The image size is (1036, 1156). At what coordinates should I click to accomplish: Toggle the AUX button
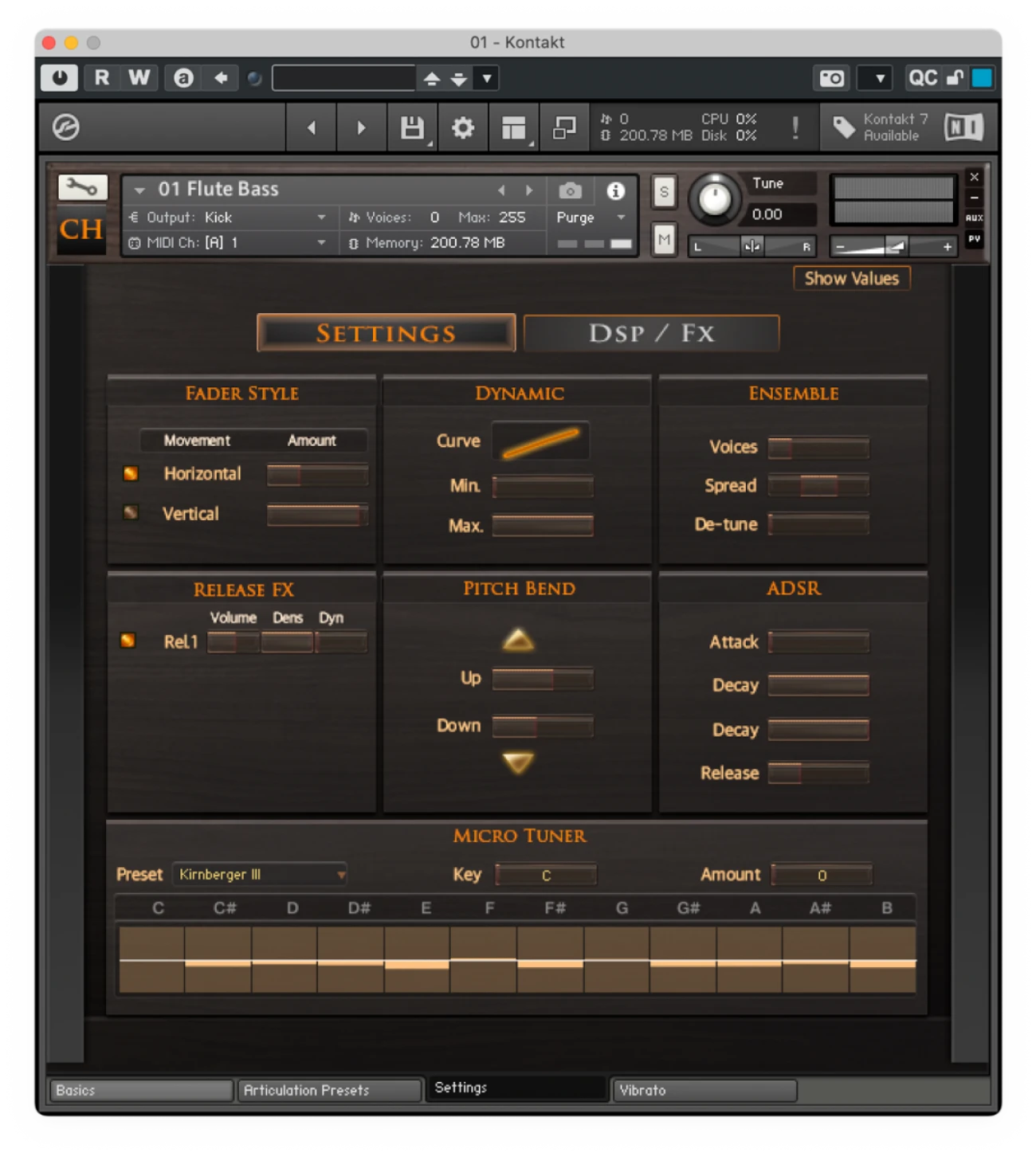(x=974, y=217)
